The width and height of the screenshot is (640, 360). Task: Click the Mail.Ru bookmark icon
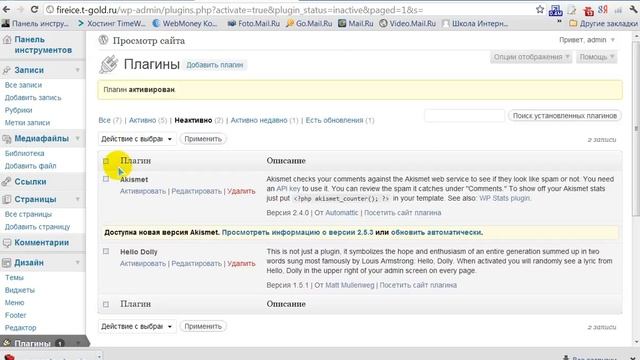click(x=342, y=24)
